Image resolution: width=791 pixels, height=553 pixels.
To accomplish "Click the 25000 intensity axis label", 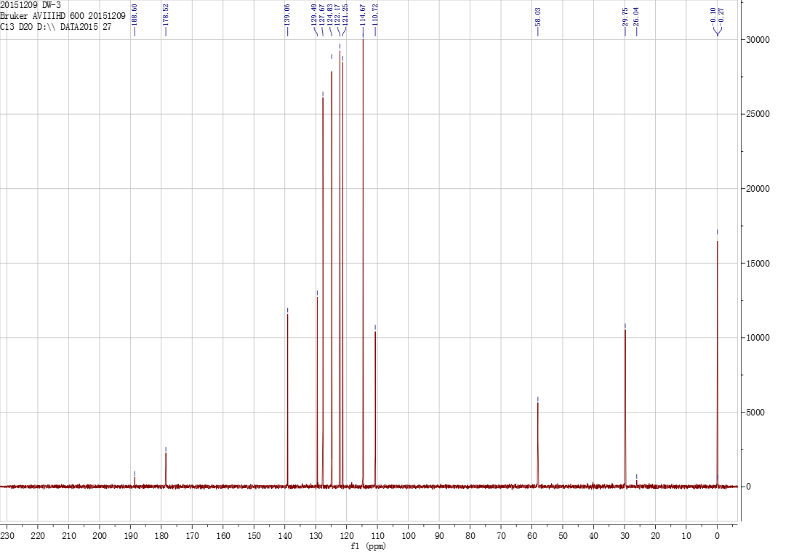I will tap(758, 114).
